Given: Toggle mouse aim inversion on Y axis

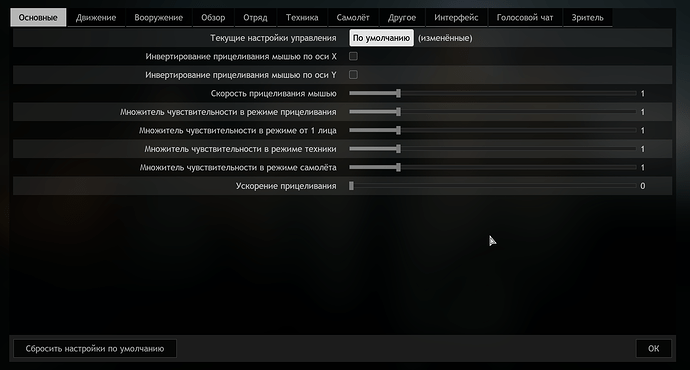Looking at the screenshot, I should click(353, 75).
